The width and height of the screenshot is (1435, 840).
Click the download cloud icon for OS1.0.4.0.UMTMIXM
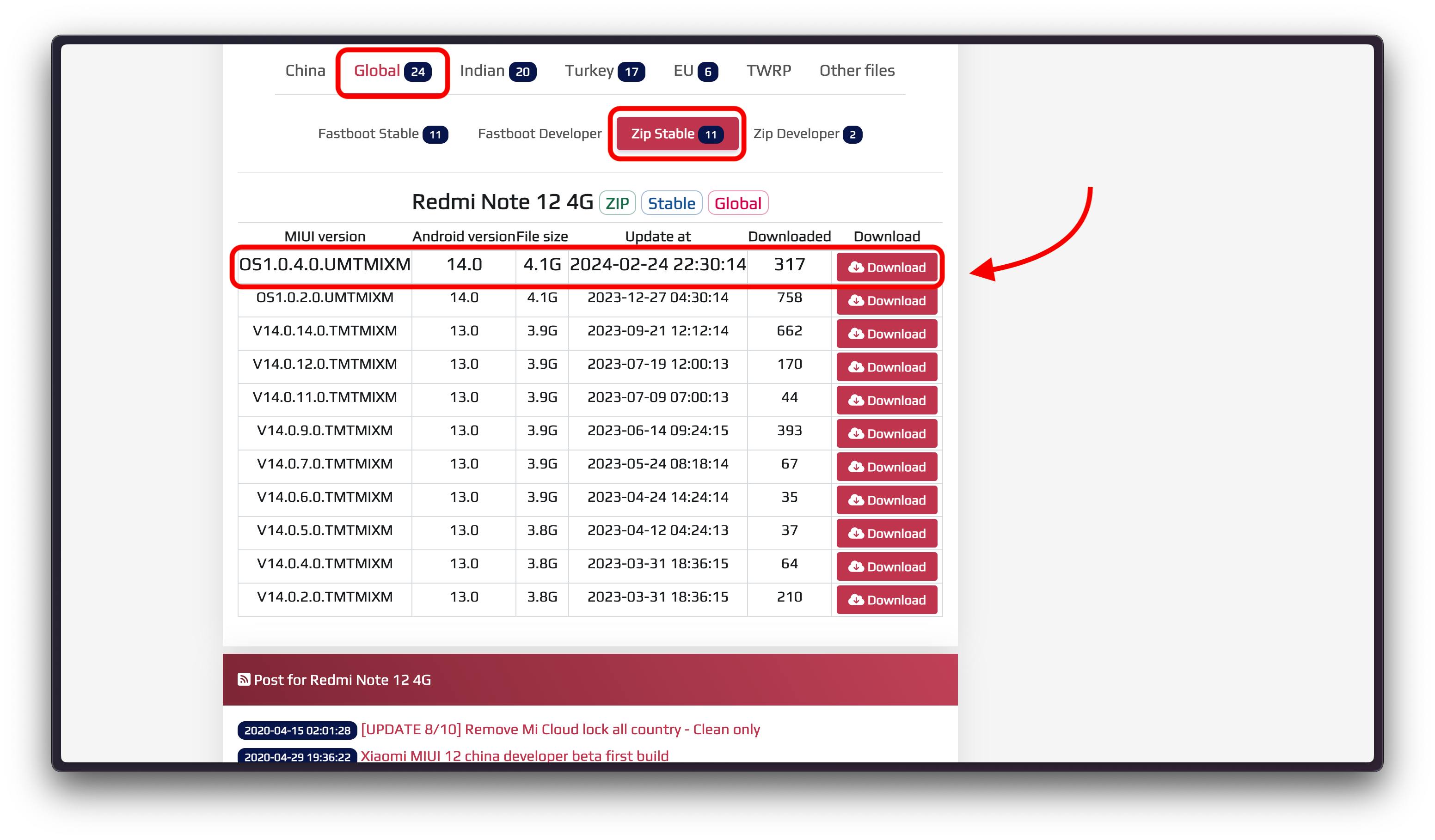click(856, 268)
